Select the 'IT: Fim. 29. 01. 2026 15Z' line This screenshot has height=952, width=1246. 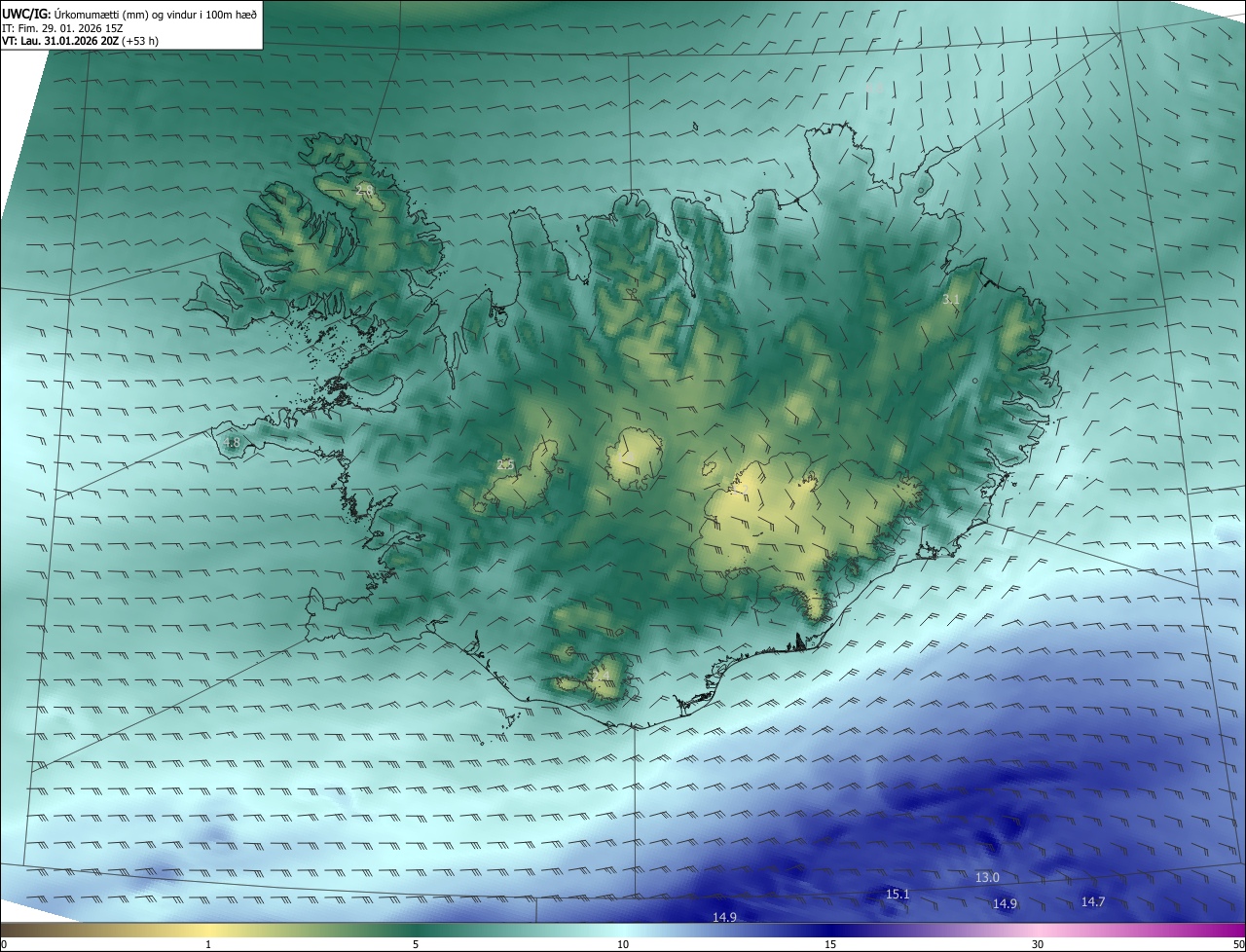[x=62, y=27]
